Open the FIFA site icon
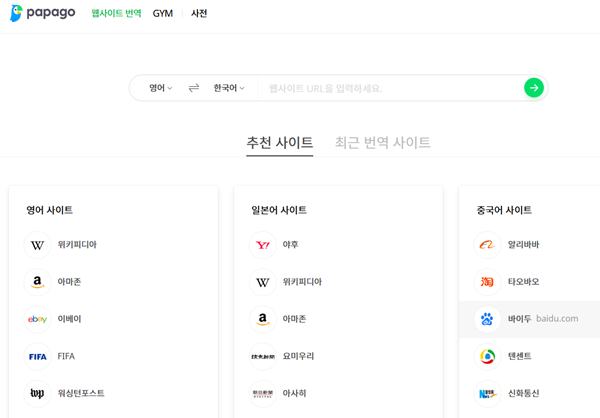Viewport: 600px width, 418px height. click(x=38, y=356)
